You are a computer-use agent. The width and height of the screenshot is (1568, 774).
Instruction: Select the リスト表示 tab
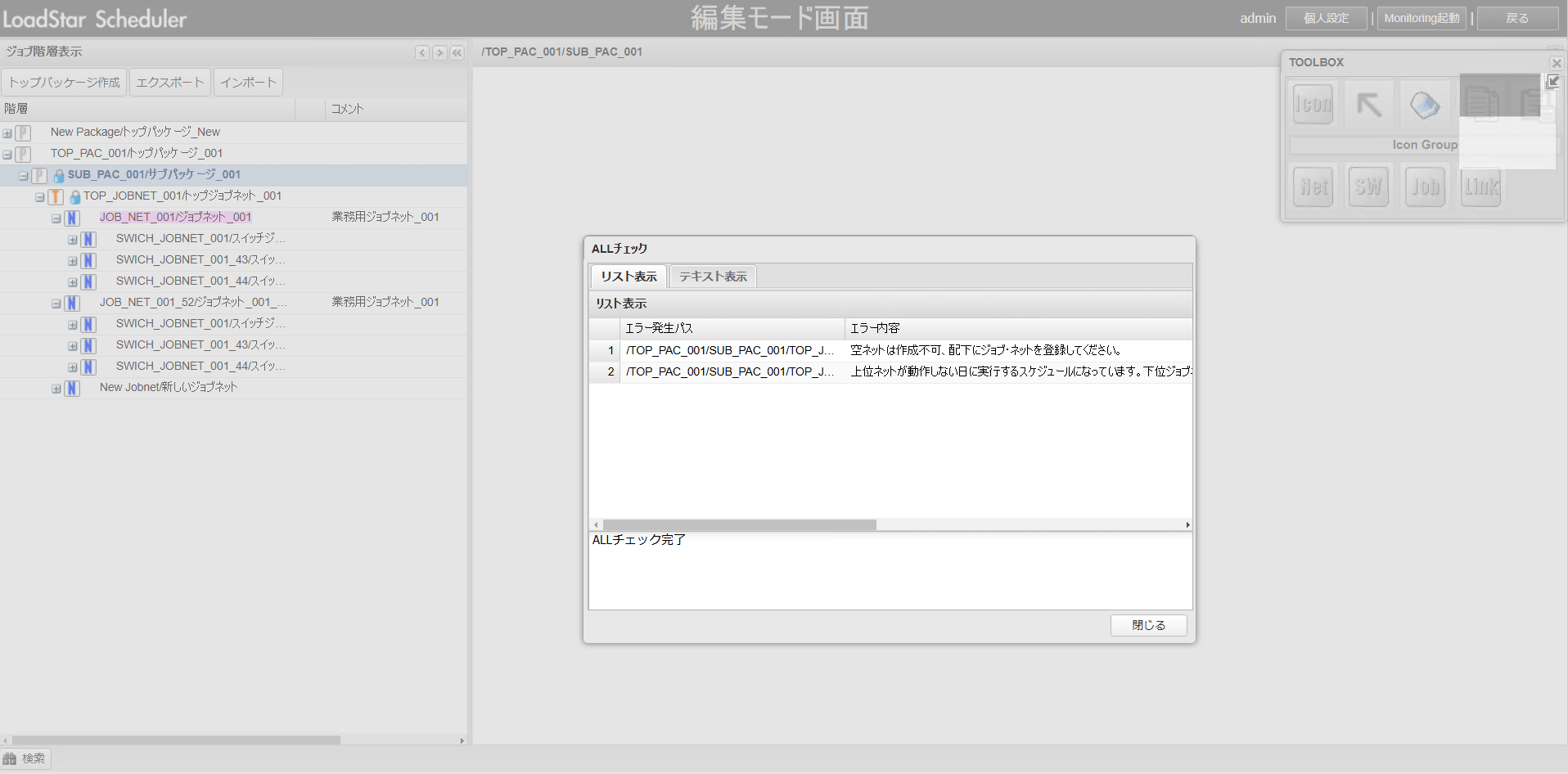tap(629, 277)
